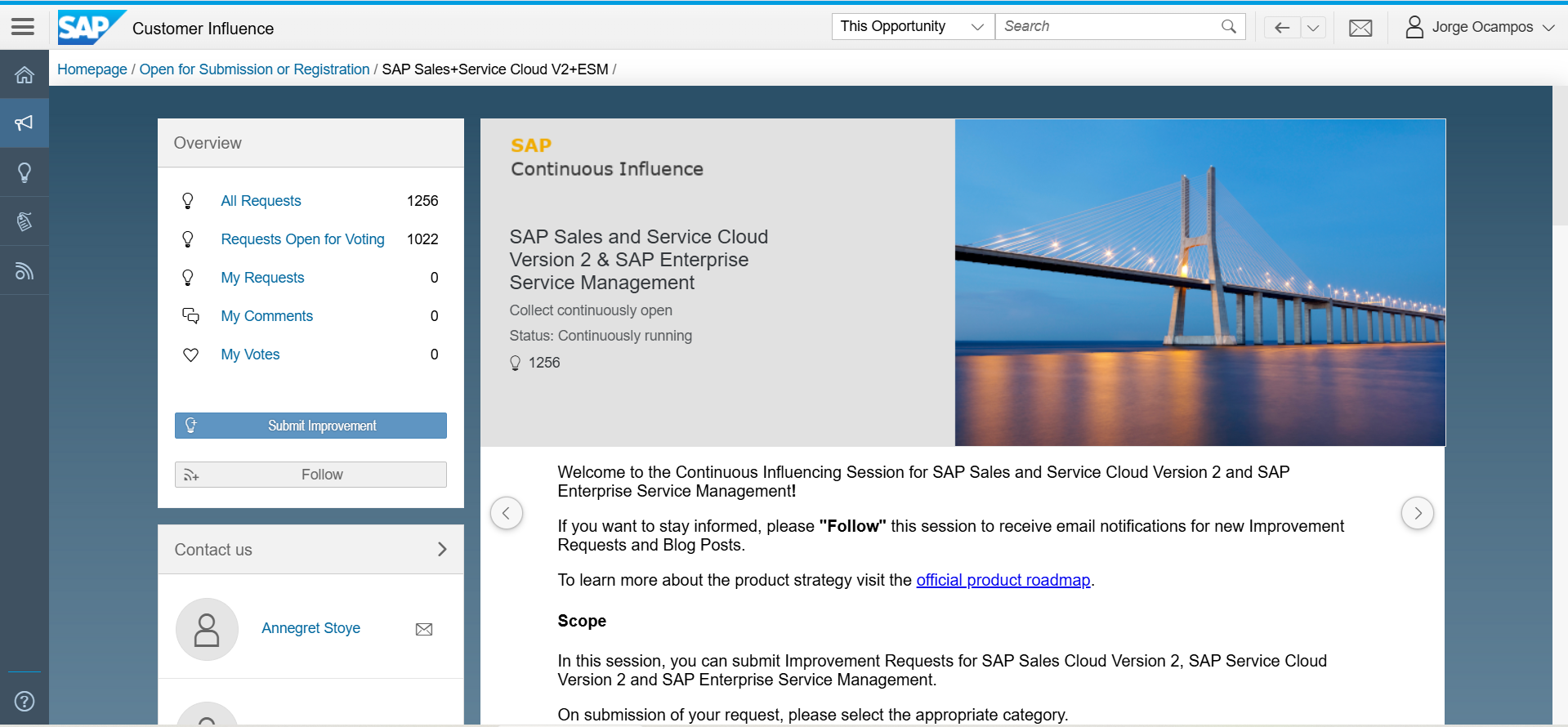Click the next carousel arrow

tap(1417, 513)
